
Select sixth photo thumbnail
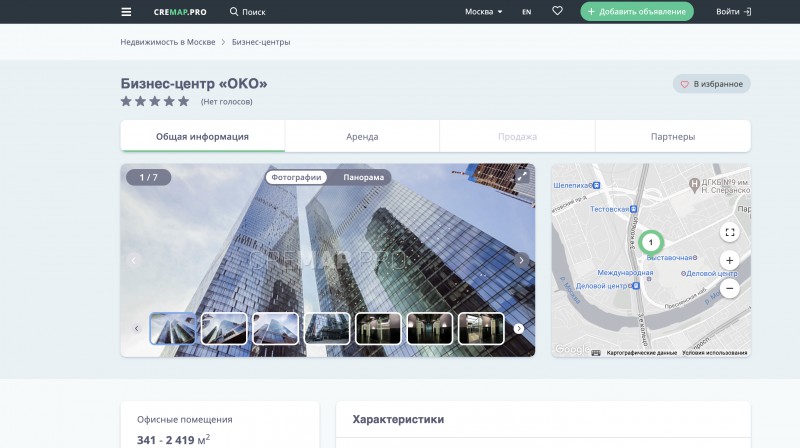tap(430, 329)
